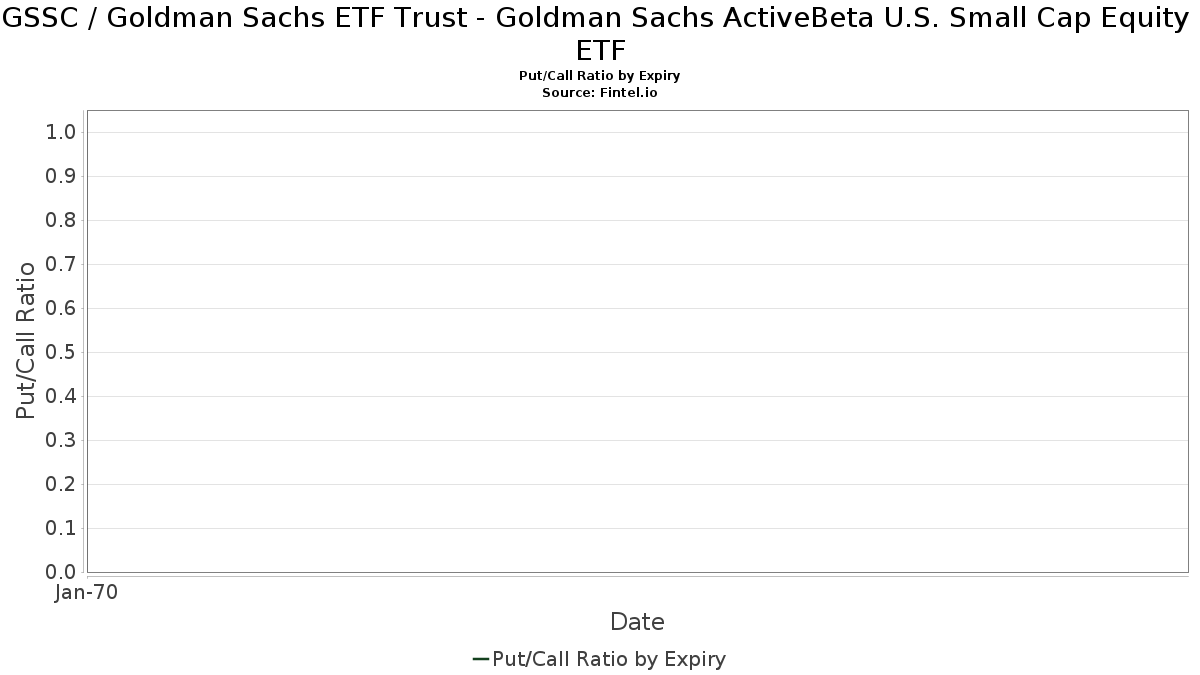
Task: Click the Jan-70 date axis label
Action: 87,592
